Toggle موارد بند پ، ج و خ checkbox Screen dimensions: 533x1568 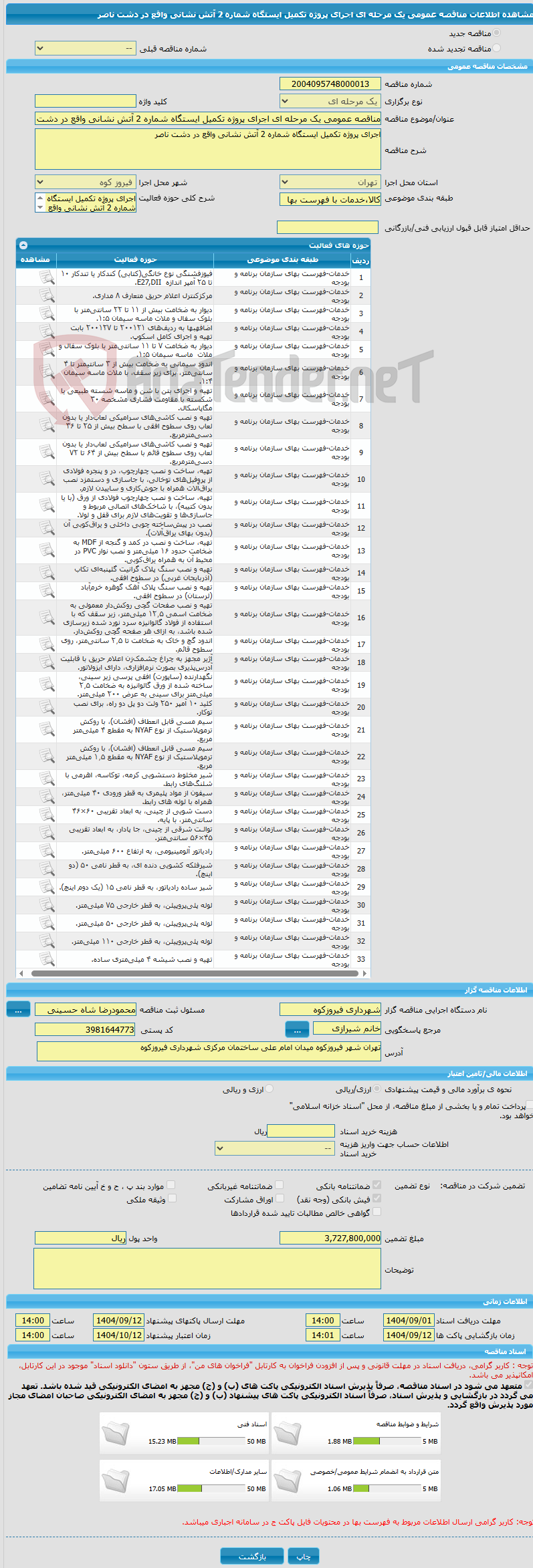click(x=171, y=1185)
